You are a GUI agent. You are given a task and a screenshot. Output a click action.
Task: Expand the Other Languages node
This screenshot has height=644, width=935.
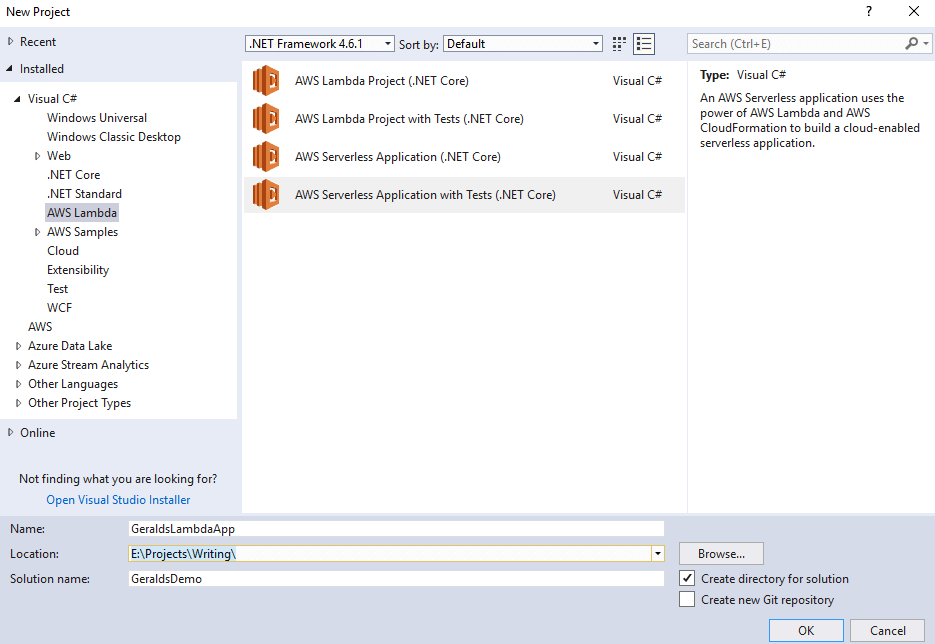(18, 384)
